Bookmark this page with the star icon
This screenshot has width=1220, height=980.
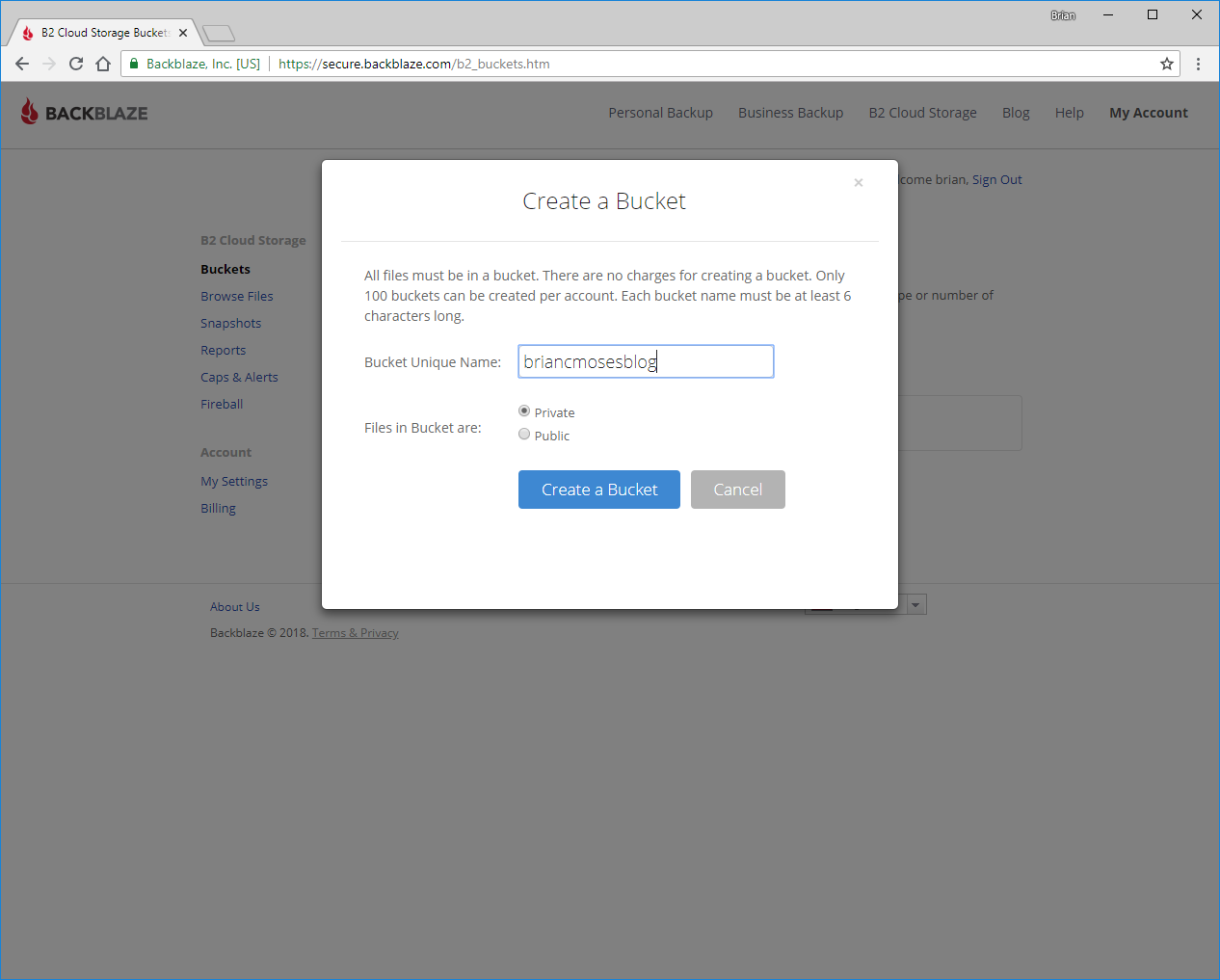(x=1167, y=64)
